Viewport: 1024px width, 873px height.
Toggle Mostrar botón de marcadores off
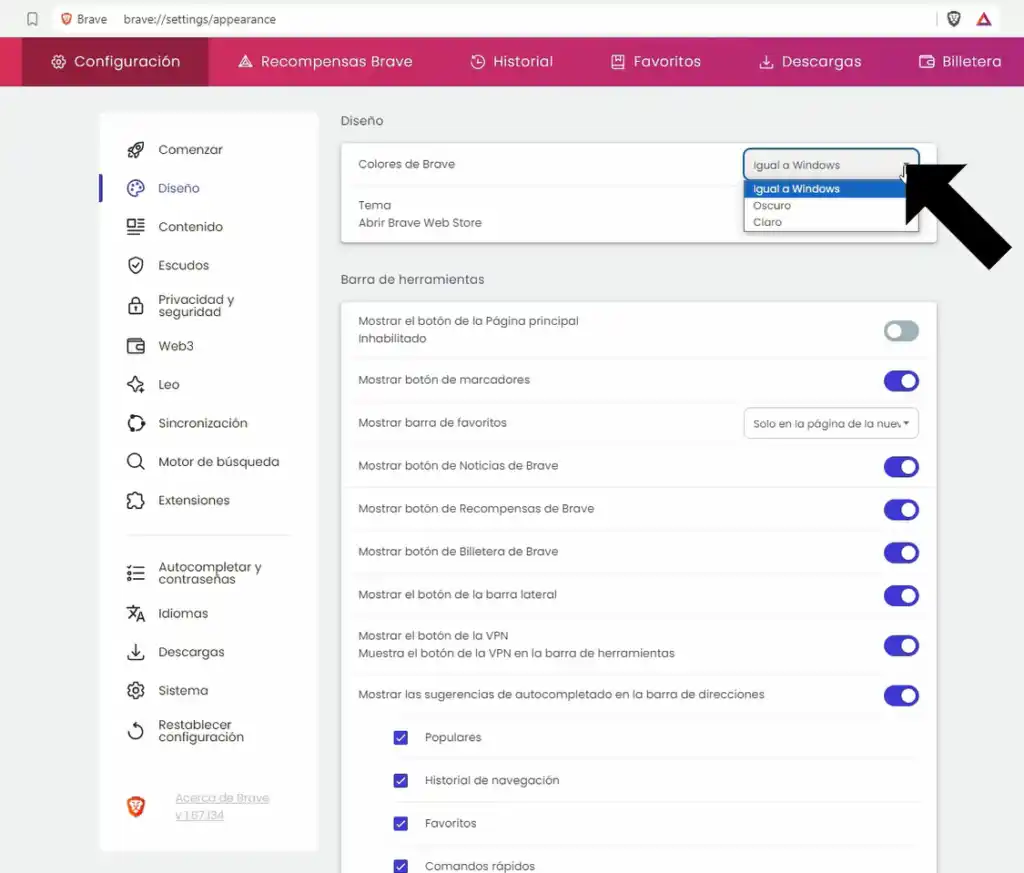click(901, 381)
